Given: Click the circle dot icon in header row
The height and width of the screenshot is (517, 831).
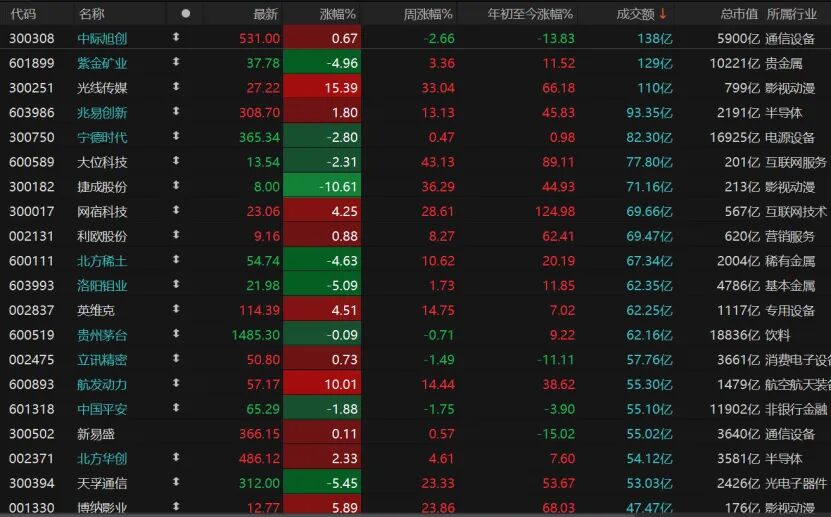Looking at the screenshot, I should click(x=185, y=14).
